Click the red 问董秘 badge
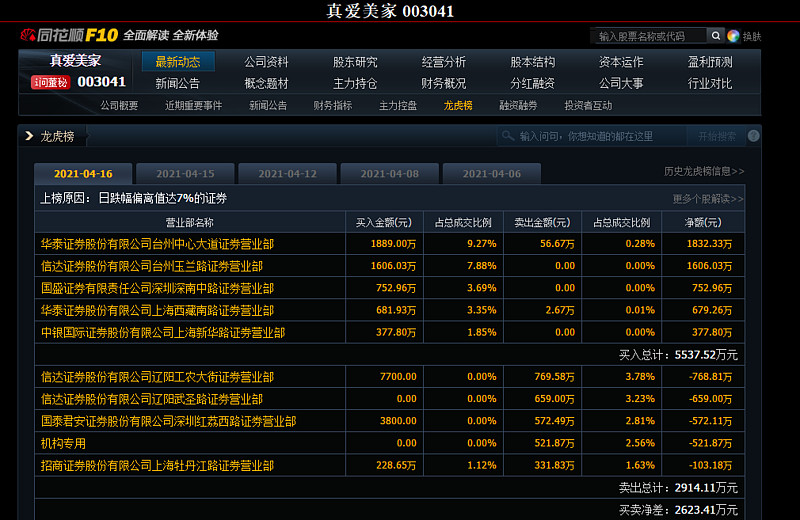This screenshot has width=800, height=520. 50,82
